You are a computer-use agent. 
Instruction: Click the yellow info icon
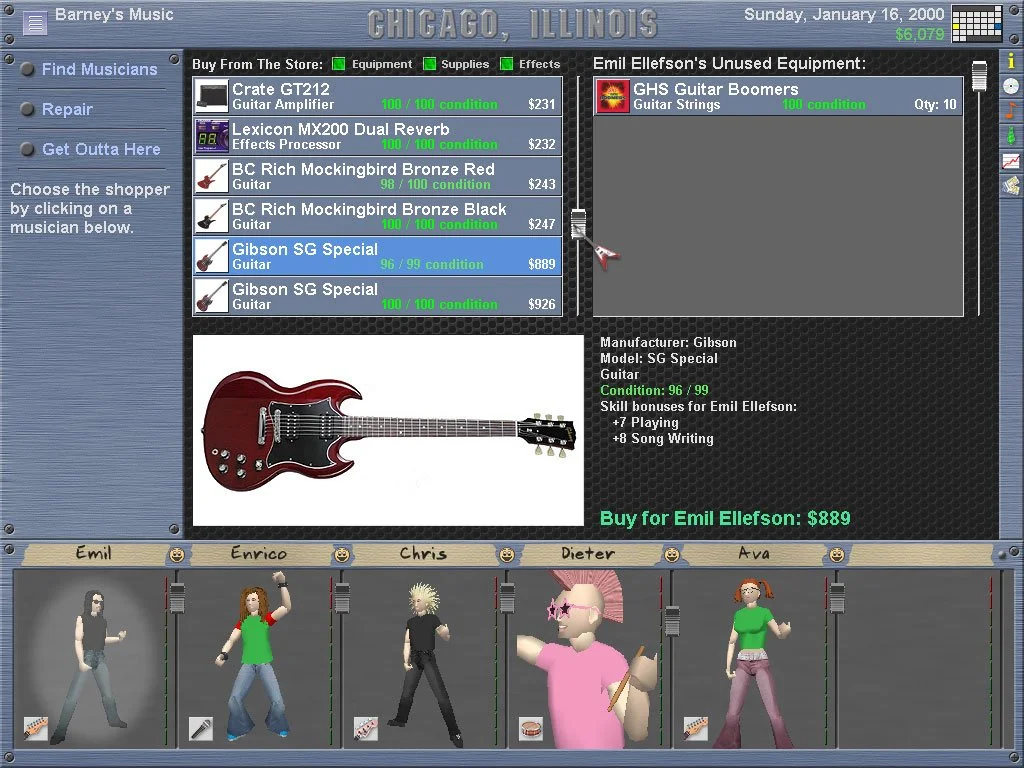[1011, 61]
